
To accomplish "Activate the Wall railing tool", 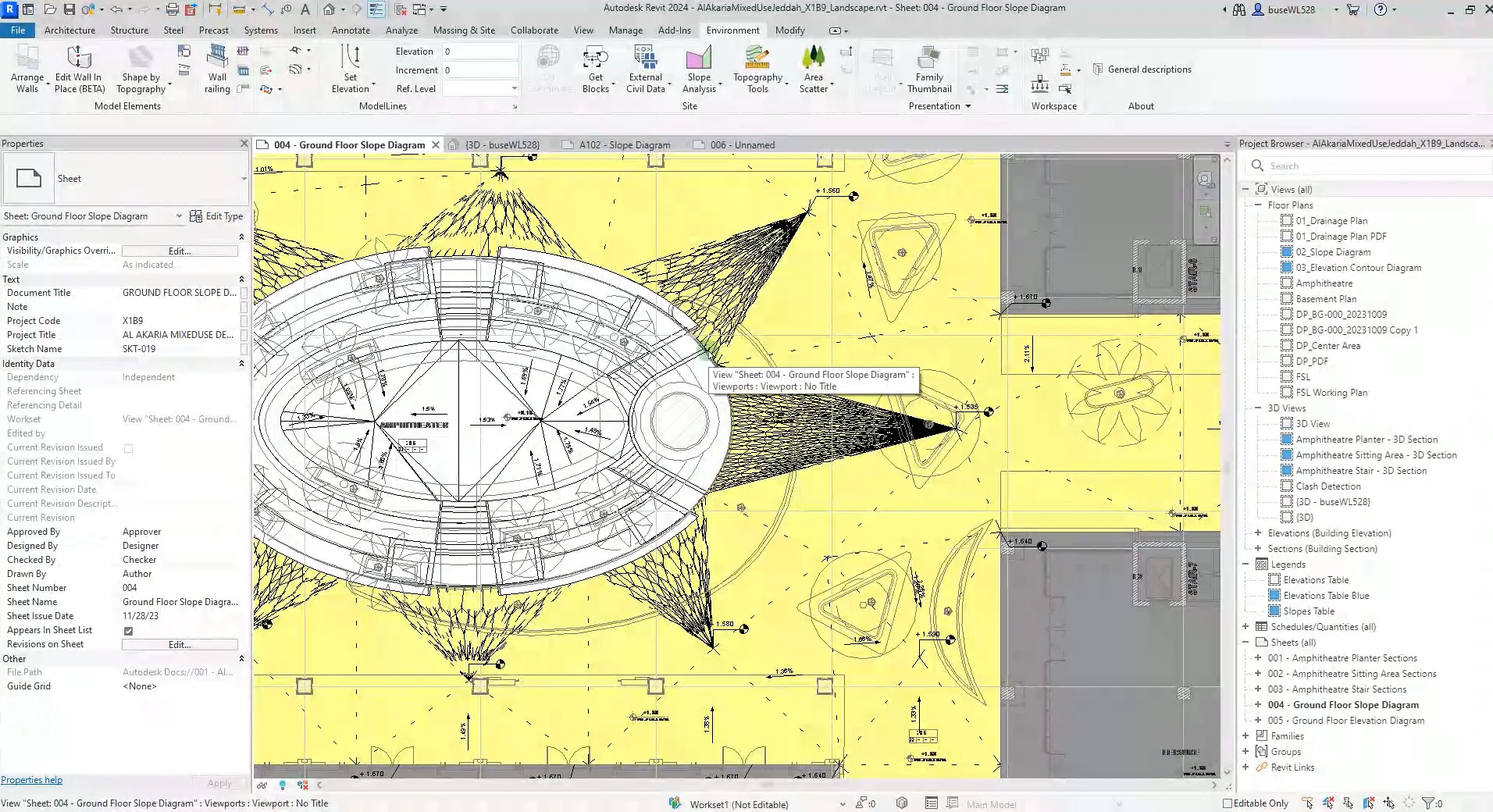I will click(216, 69).
